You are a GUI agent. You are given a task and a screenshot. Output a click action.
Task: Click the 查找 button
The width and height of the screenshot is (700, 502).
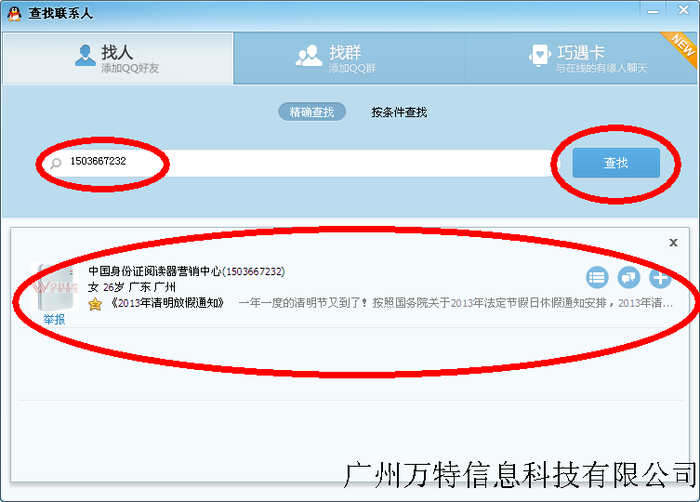616,163
